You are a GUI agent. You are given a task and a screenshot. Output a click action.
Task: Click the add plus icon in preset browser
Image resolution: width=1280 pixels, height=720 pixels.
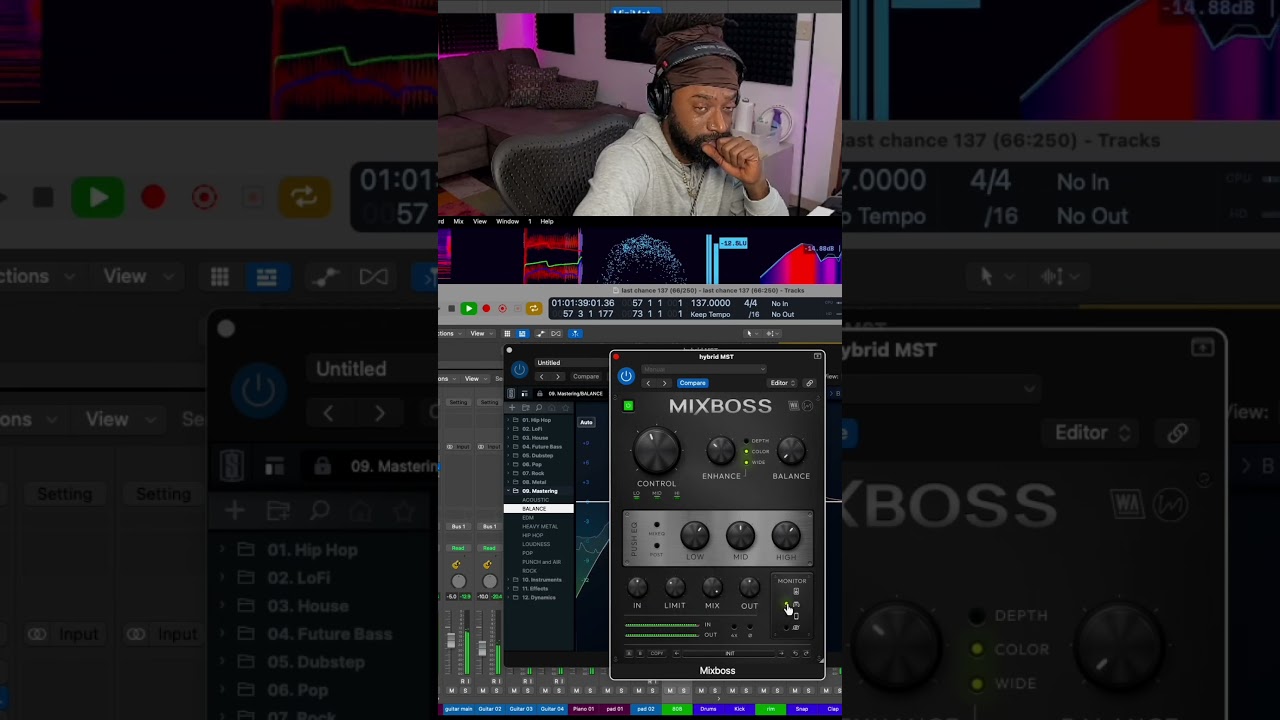click(512, 408)
